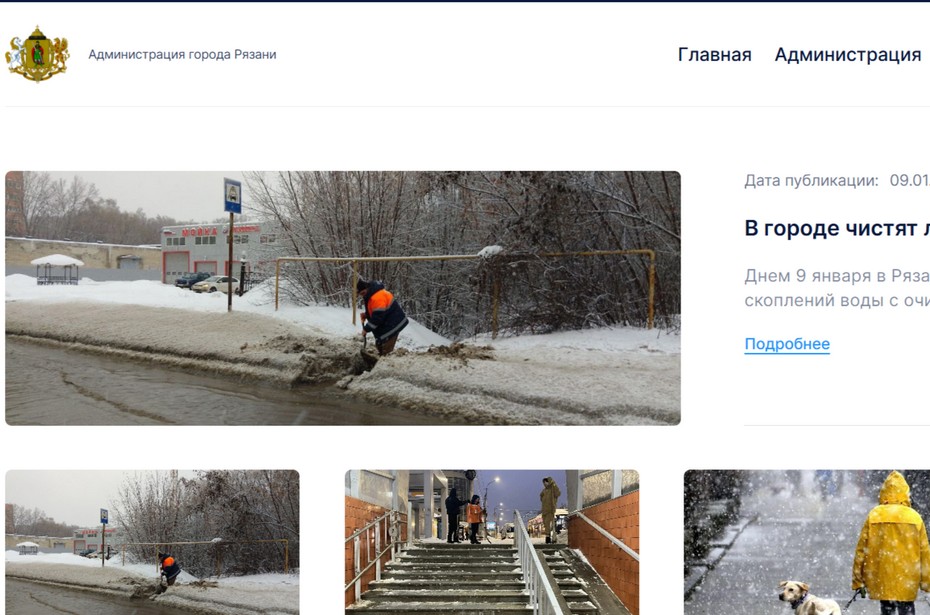Click the Дата публикации date text
The width and height of the screenshot is (930, 615).
(x=837, y=181)
